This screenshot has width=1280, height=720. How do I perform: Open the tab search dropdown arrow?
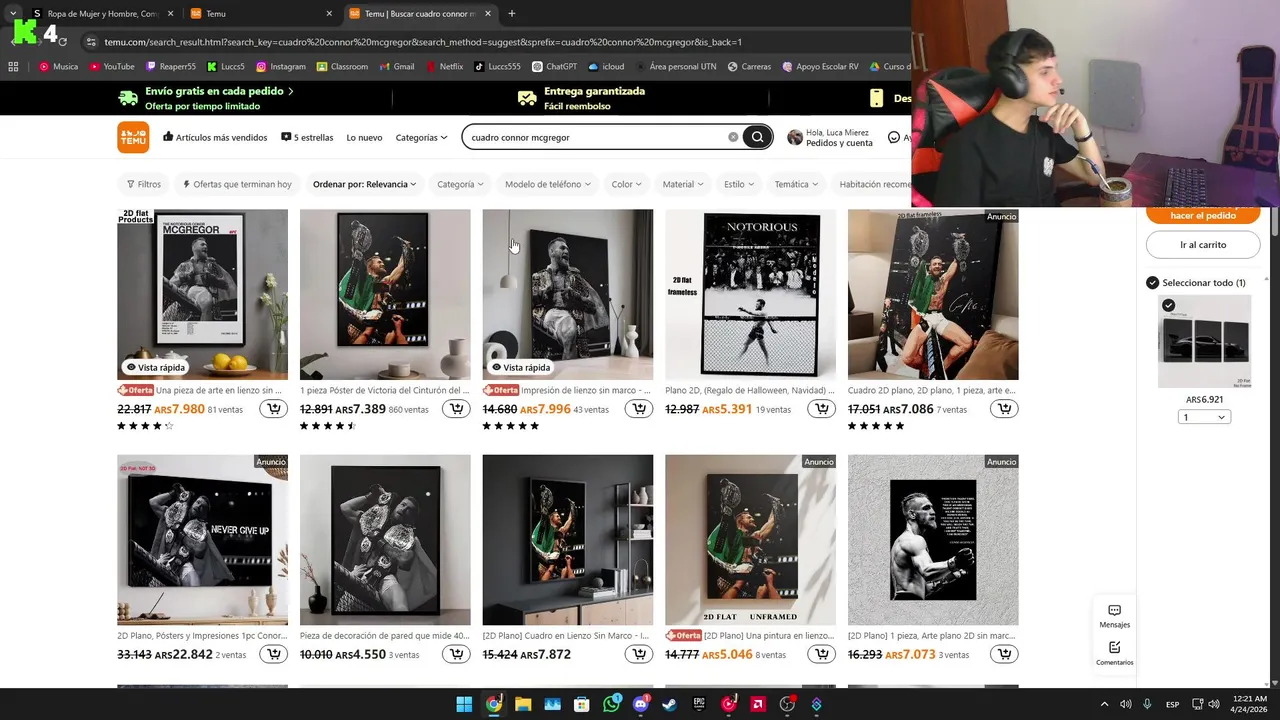[x=13, y=14]
